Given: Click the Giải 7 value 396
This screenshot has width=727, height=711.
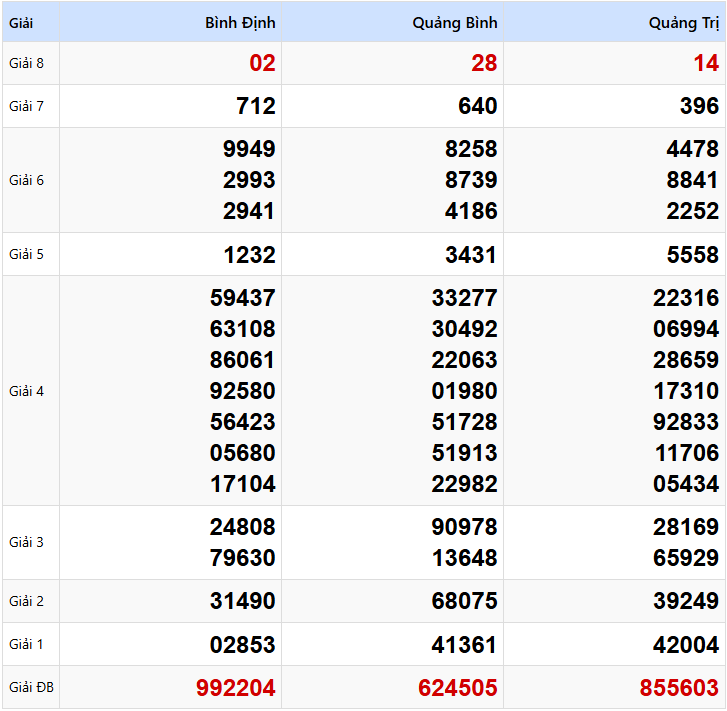Looking at the screenshot, I should point(700,106).
